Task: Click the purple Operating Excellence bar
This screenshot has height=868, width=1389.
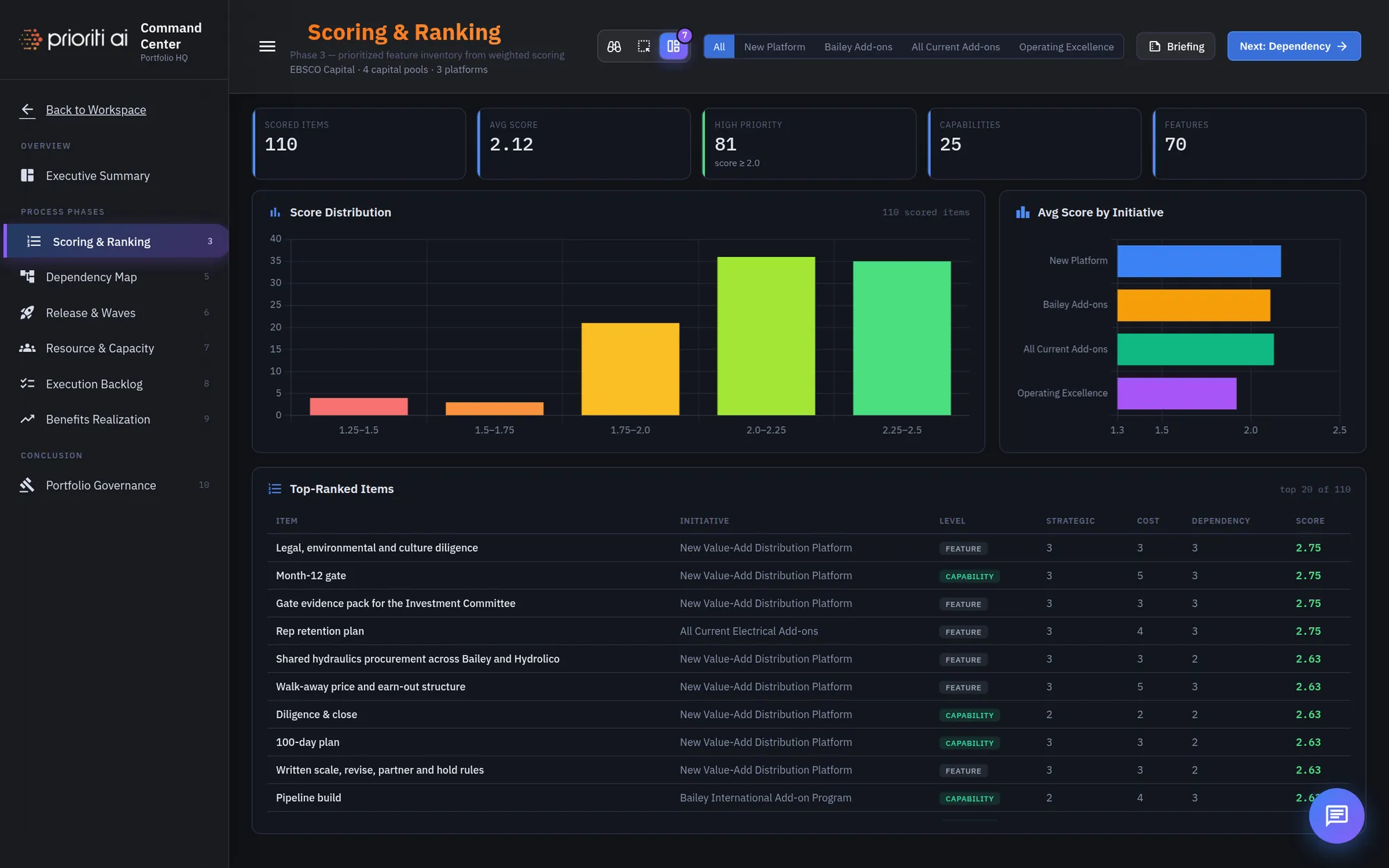Action: pyautogui.click(x=1176, y=393)
